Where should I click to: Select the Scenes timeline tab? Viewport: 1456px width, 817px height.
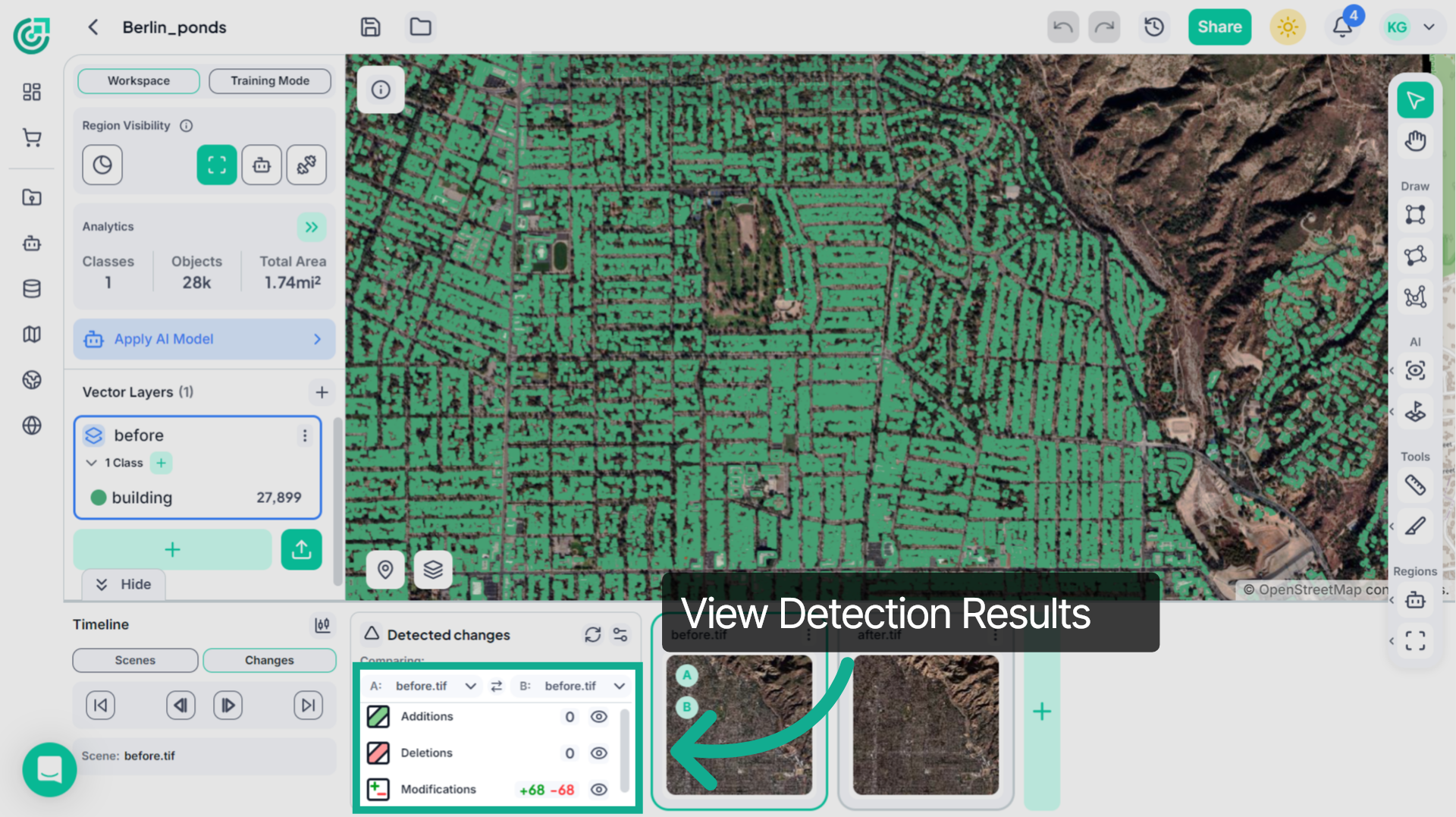point(135,661)
